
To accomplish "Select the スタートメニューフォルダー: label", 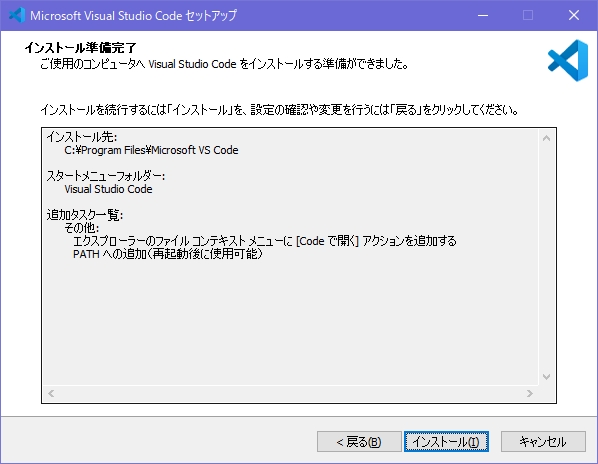I will pos(106,176).
